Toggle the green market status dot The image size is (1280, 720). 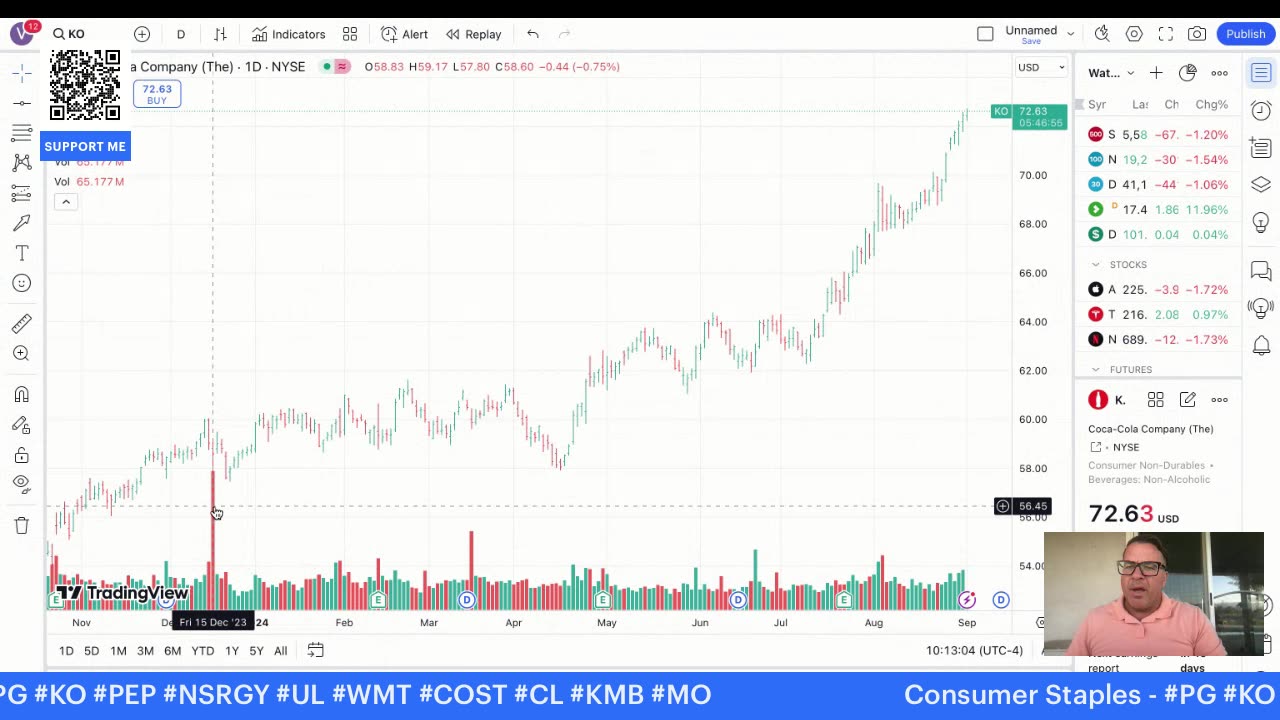click(x=326, y=67)
